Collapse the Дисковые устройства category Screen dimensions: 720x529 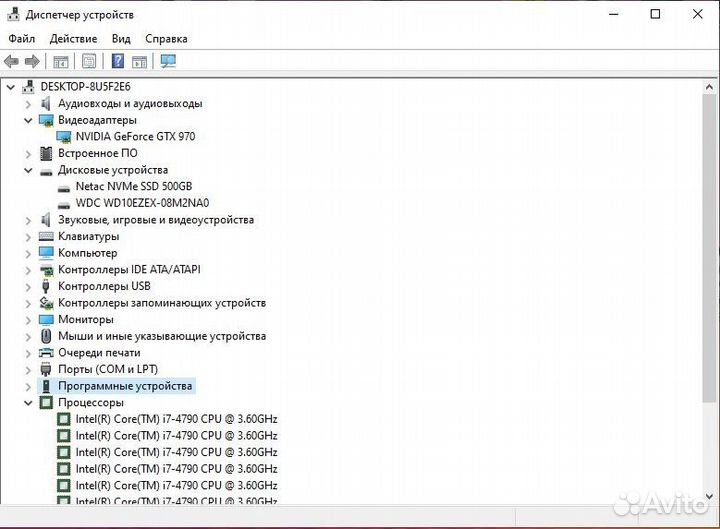click(x=28, y=170)
